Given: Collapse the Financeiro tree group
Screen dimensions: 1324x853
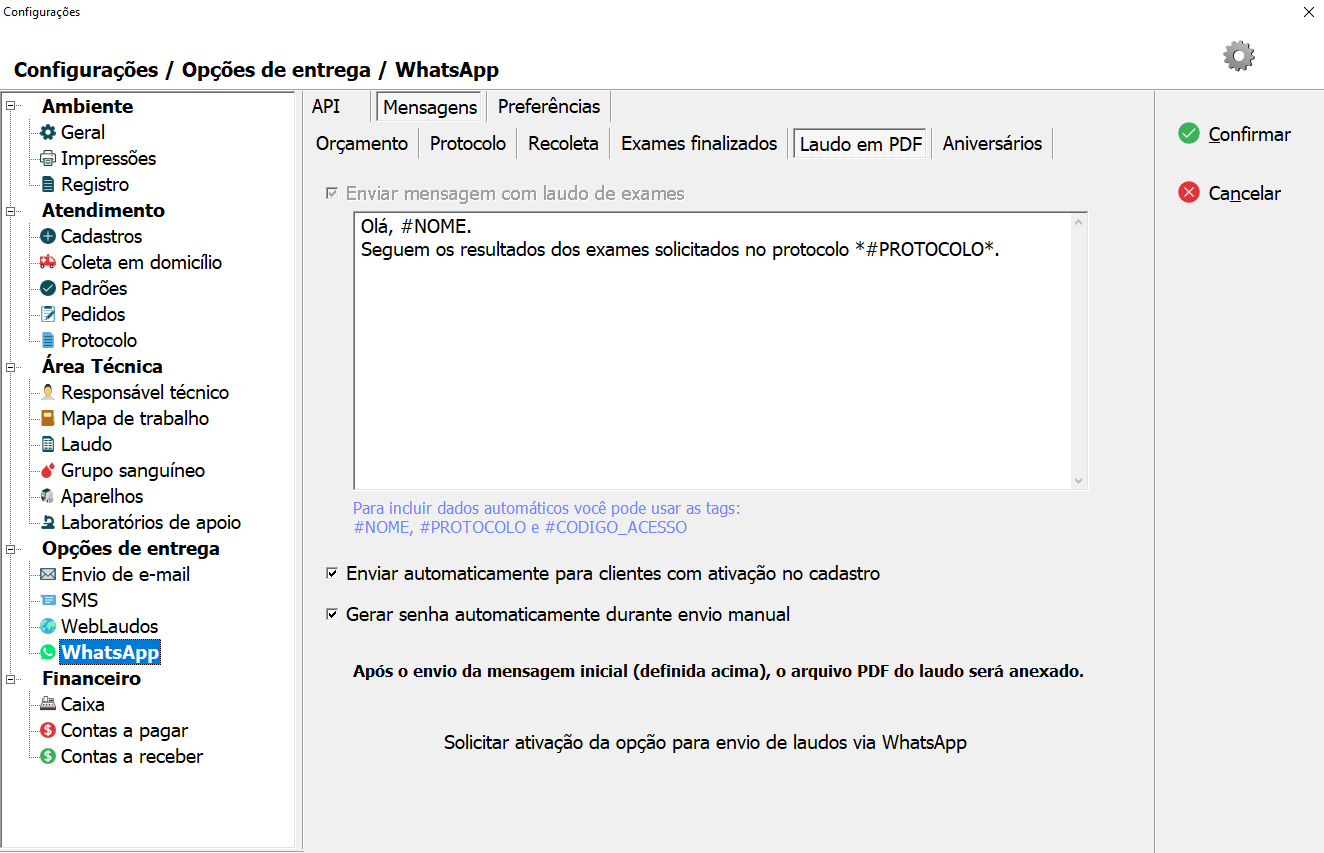Looking at the screenshot, I should point(11,678).
